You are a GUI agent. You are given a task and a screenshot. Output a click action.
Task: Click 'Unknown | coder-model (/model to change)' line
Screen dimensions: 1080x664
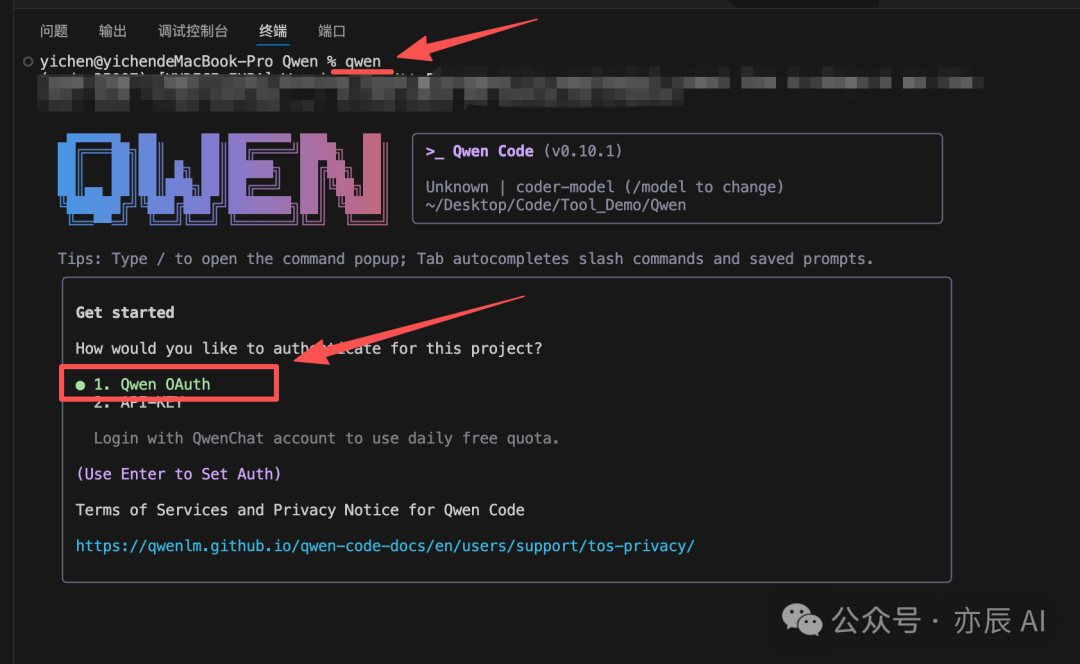coord(604,187)
